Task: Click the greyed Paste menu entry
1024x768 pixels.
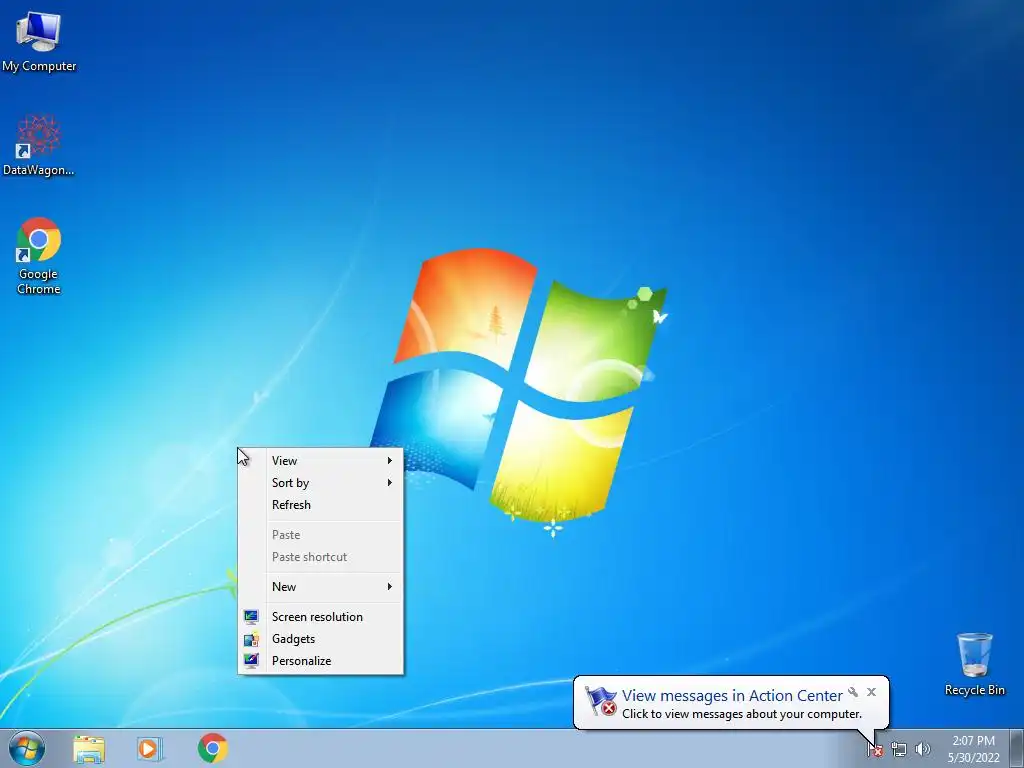Action: tap(321, 535)
